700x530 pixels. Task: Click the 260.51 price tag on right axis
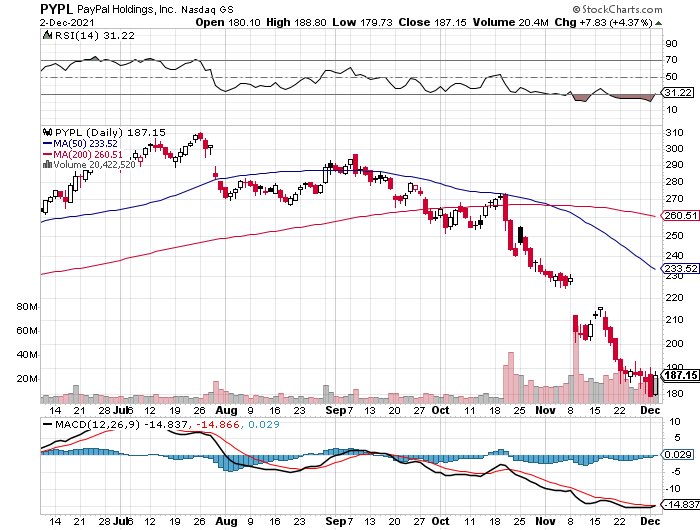tap(679, 216)
